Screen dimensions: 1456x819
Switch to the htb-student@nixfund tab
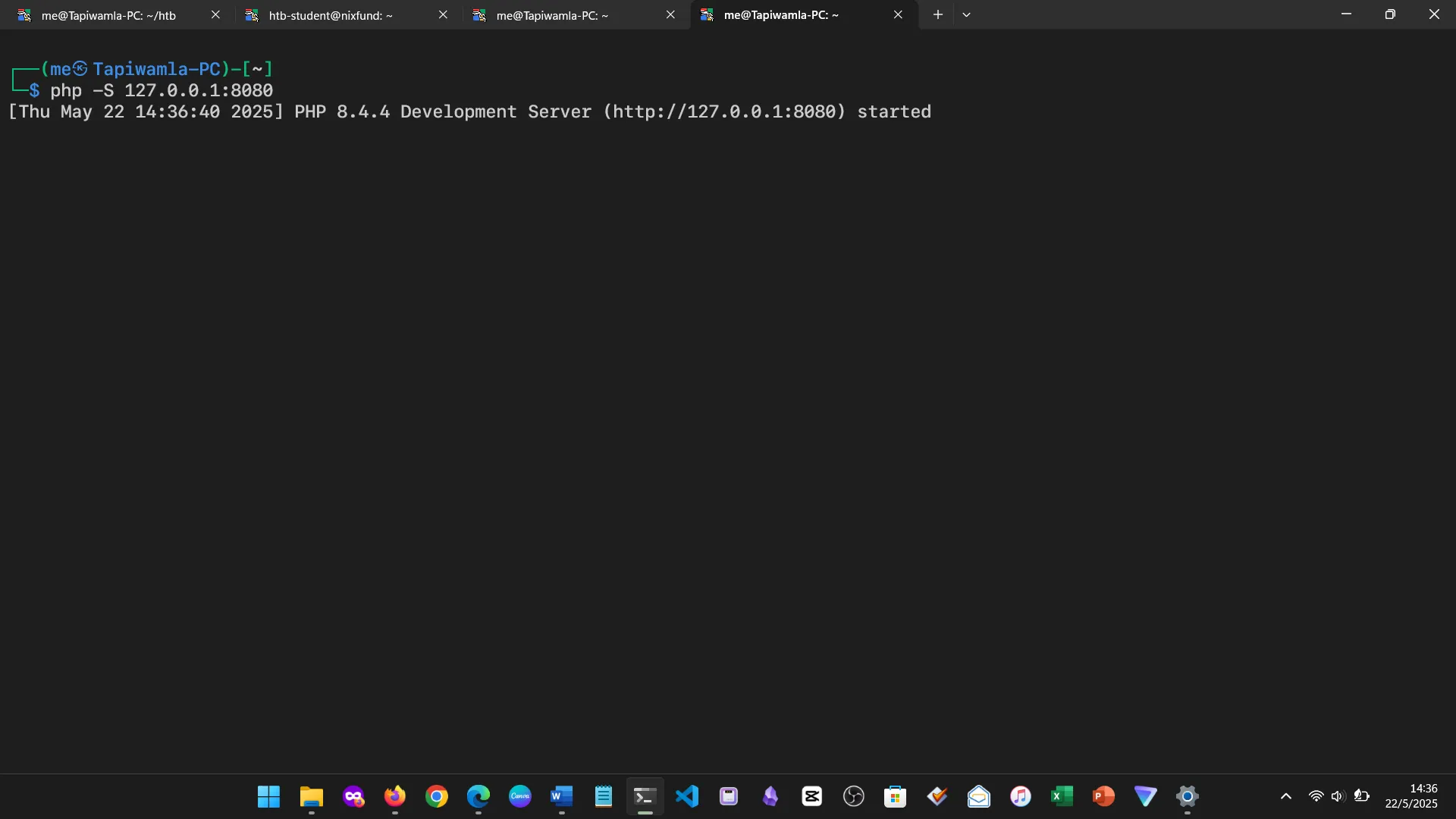tap(330, 14)
